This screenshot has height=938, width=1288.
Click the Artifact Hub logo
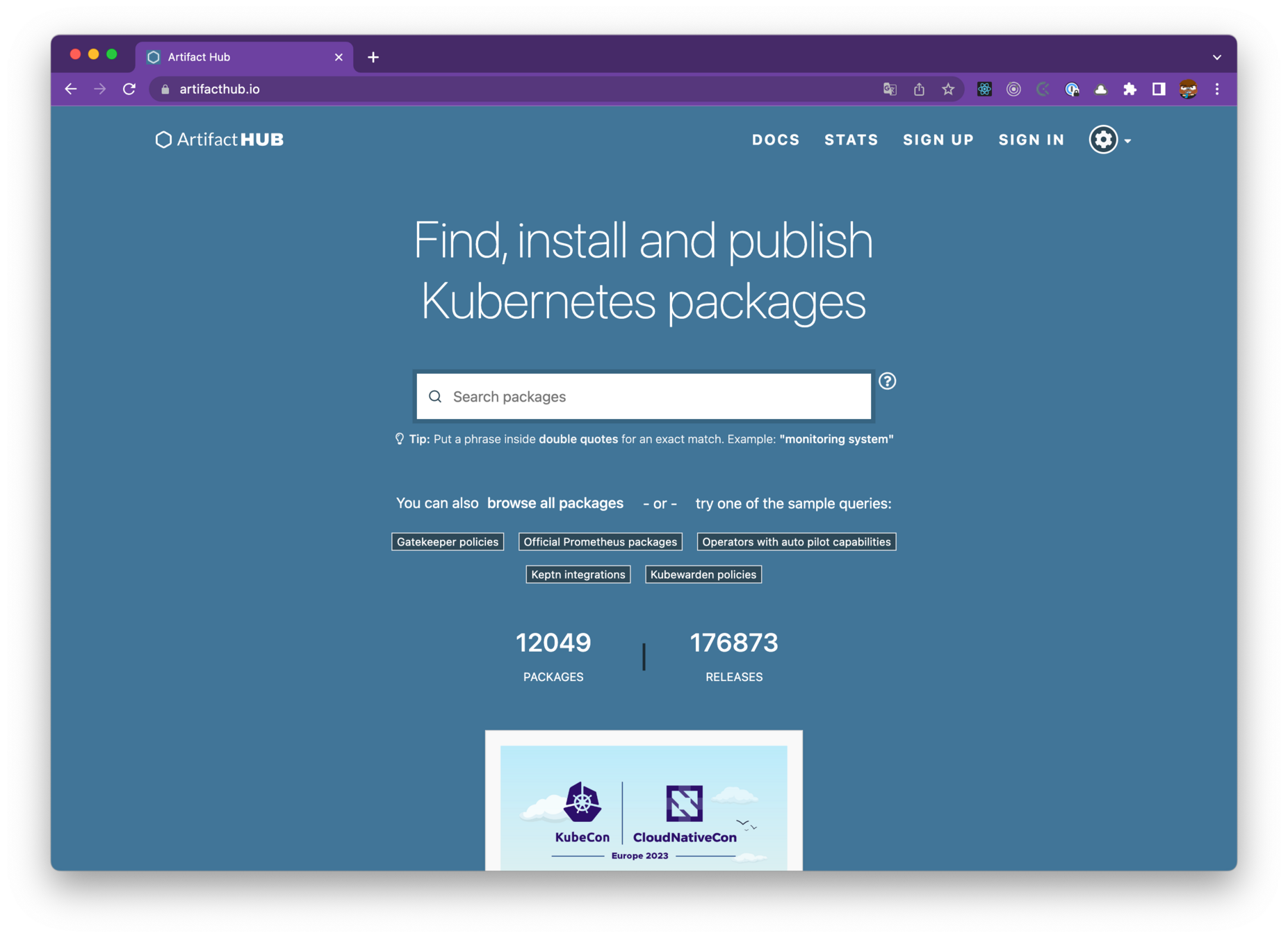(220, 140)
